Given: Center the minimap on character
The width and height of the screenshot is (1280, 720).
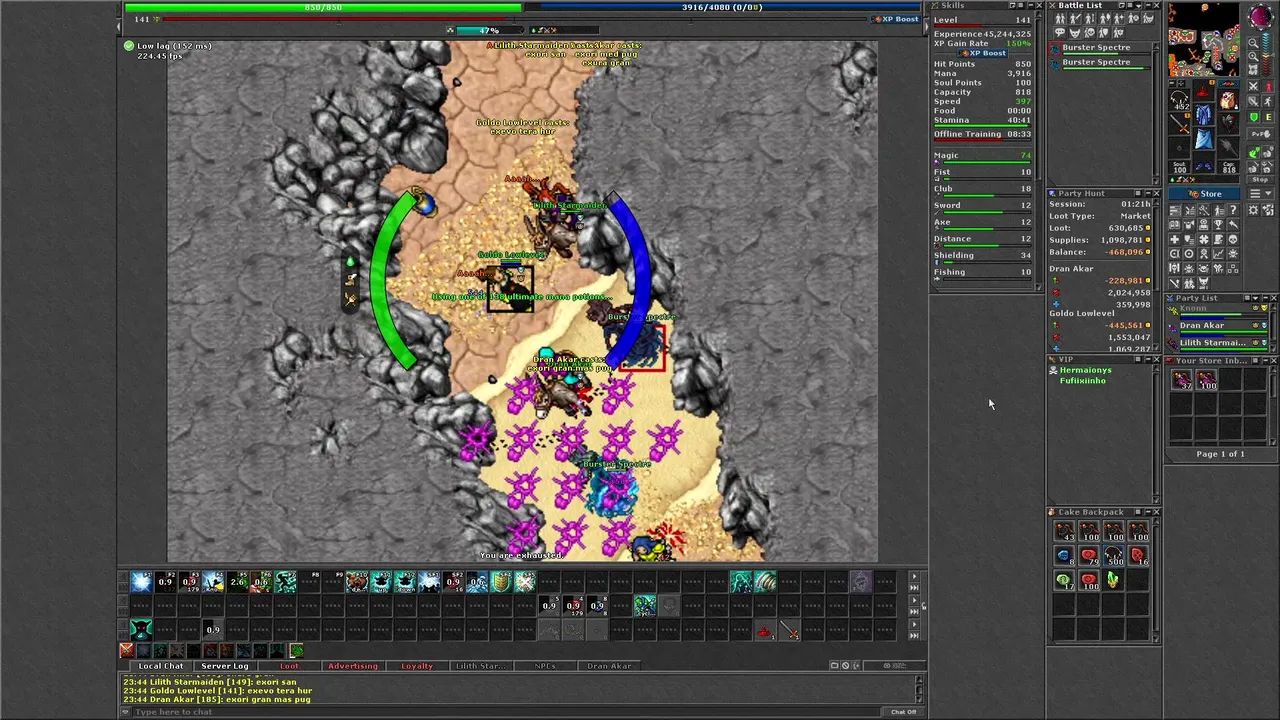Looking at the screenshot, I should [1253, 70].
